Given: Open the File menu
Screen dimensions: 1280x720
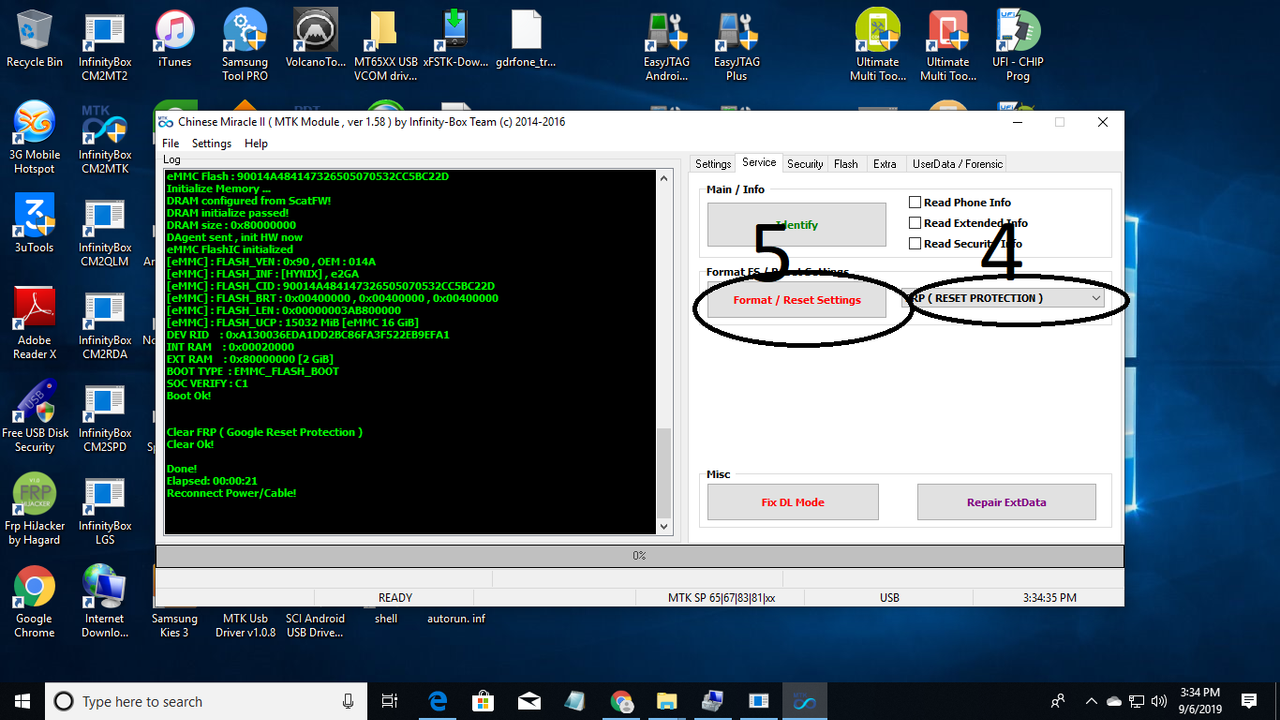Looking at the screenshot, I should click(171, 143).
